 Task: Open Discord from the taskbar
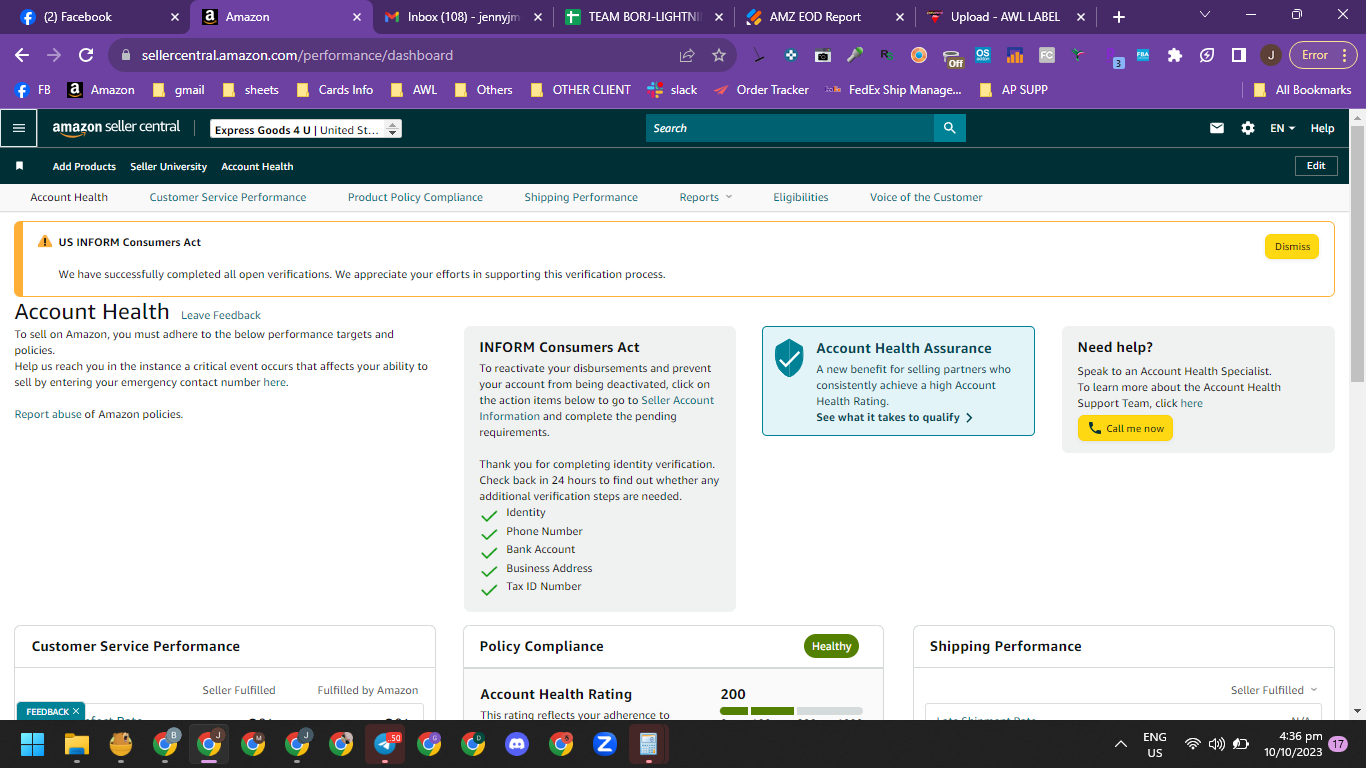click(x=517, y=744)
